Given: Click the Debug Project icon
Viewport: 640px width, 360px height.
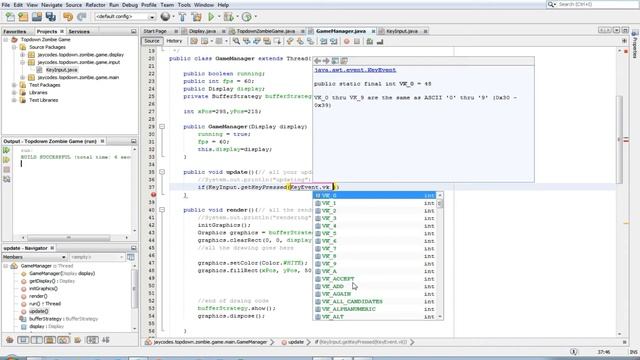Looking at the screenshot, I should 229,17.
